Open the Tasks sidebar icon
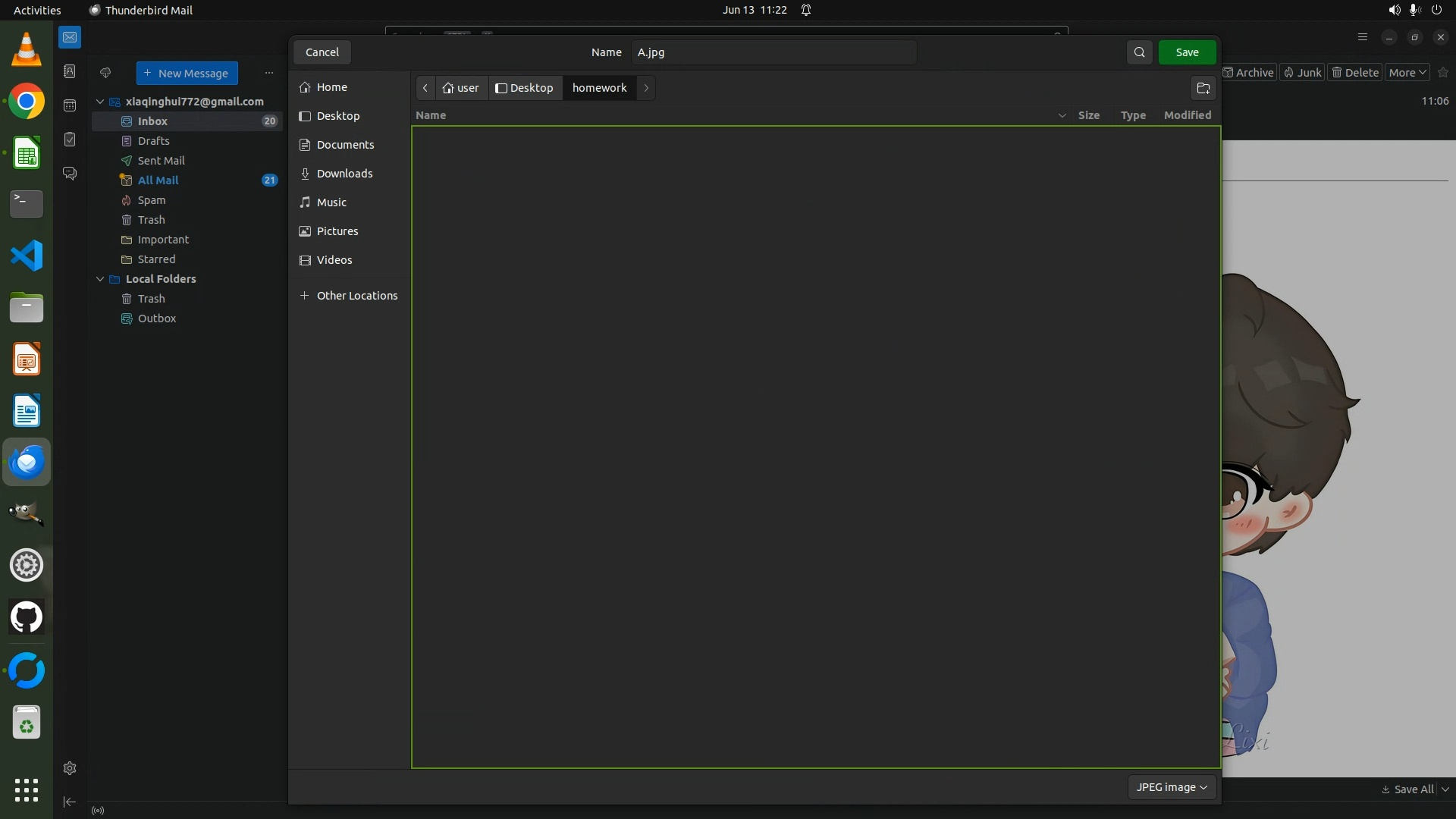The width and height of the screenshot is (1456, 819). [70, 140]
